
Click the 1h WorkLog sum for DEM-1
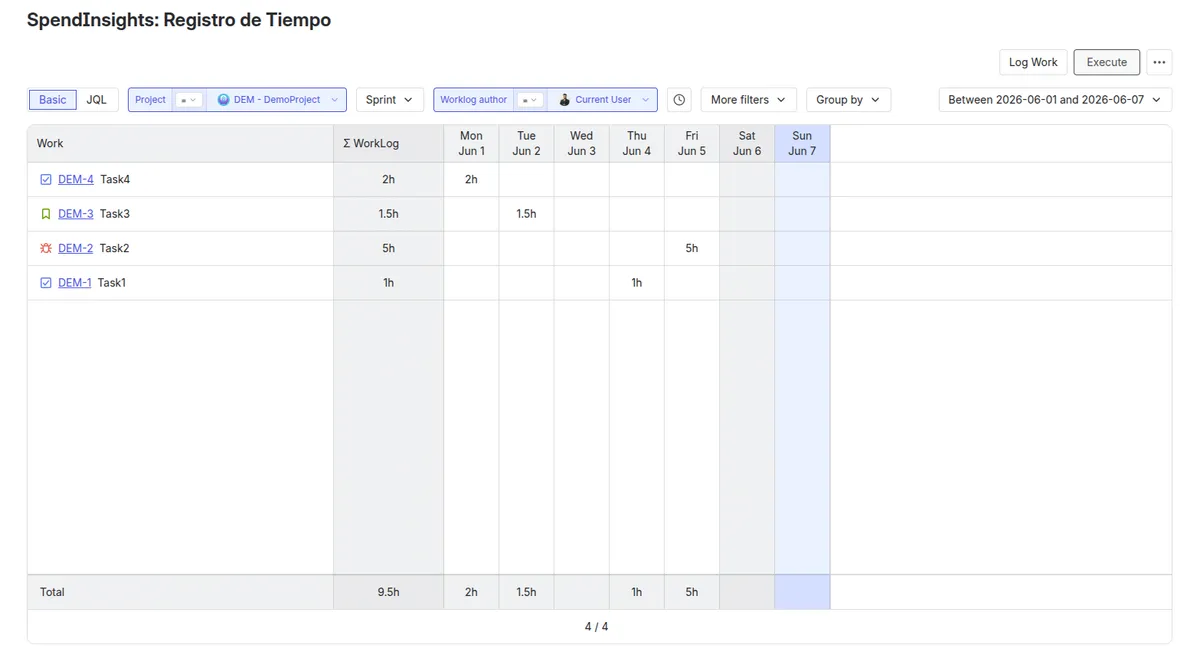(389, 283)
